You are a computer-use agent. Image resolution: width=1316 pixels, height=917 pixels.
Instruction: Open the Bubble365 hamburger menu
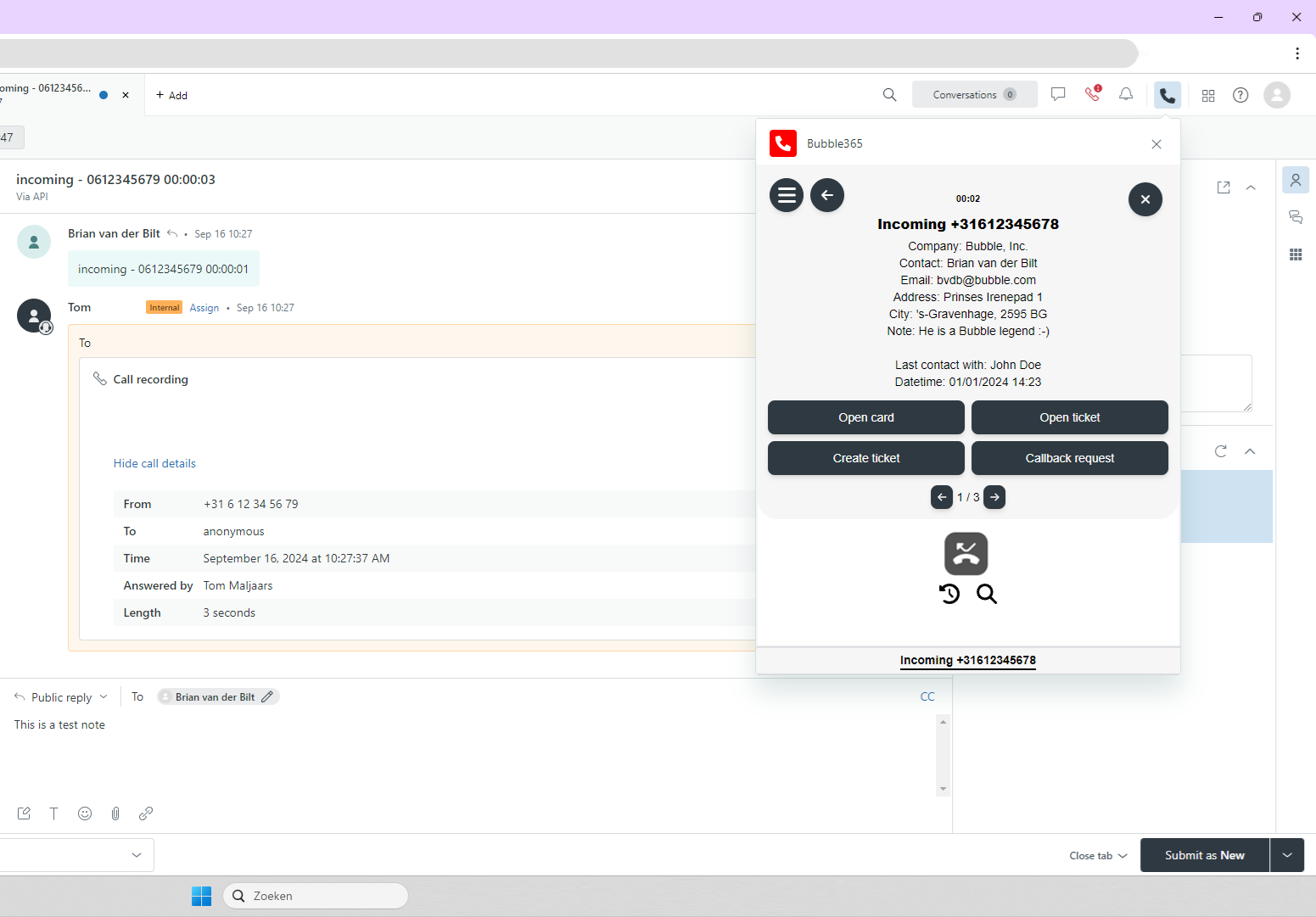pos(786,195)
